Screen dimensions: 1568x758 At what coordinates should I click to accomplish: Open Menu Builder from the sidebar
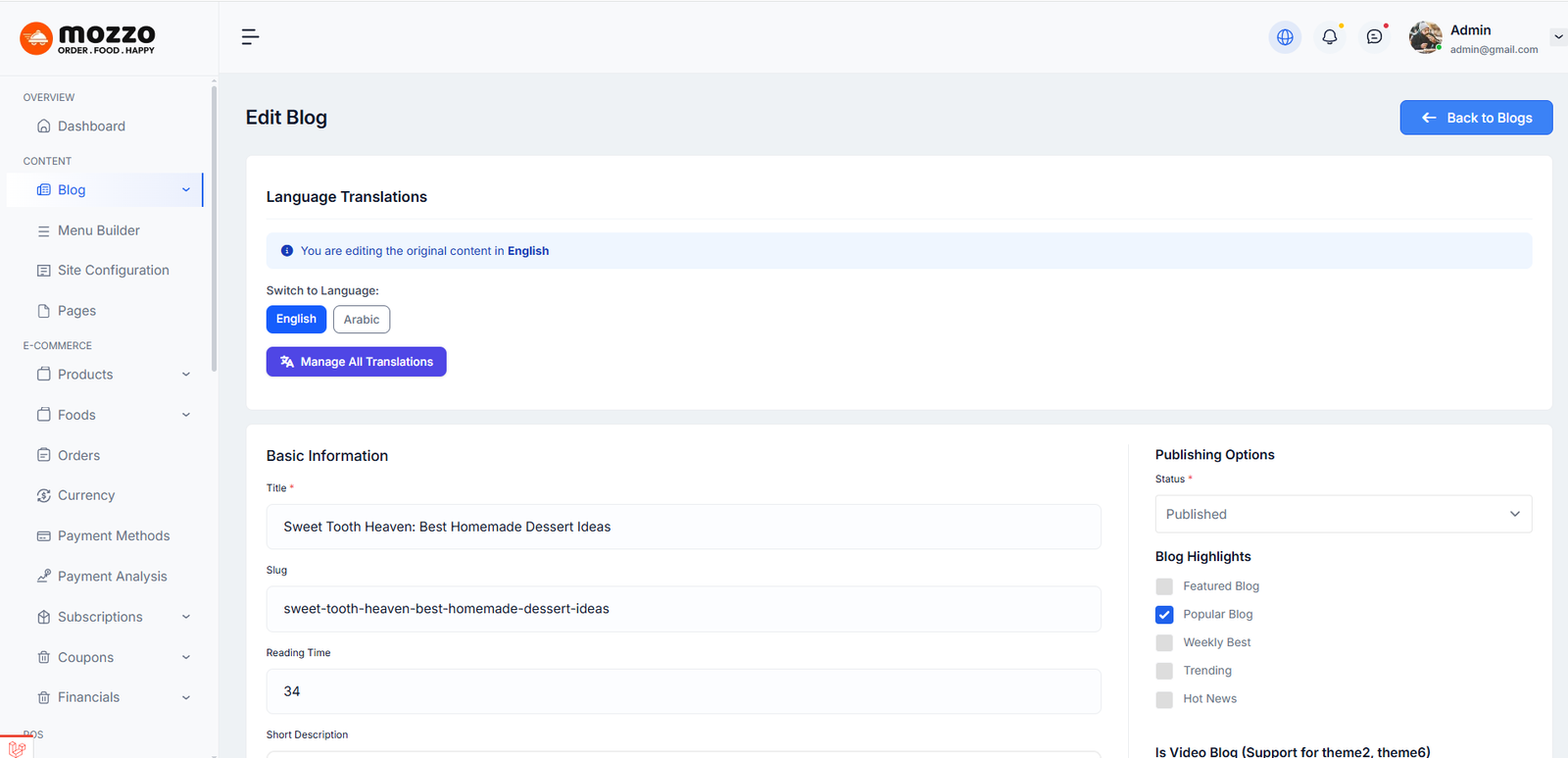click(98, 230)
